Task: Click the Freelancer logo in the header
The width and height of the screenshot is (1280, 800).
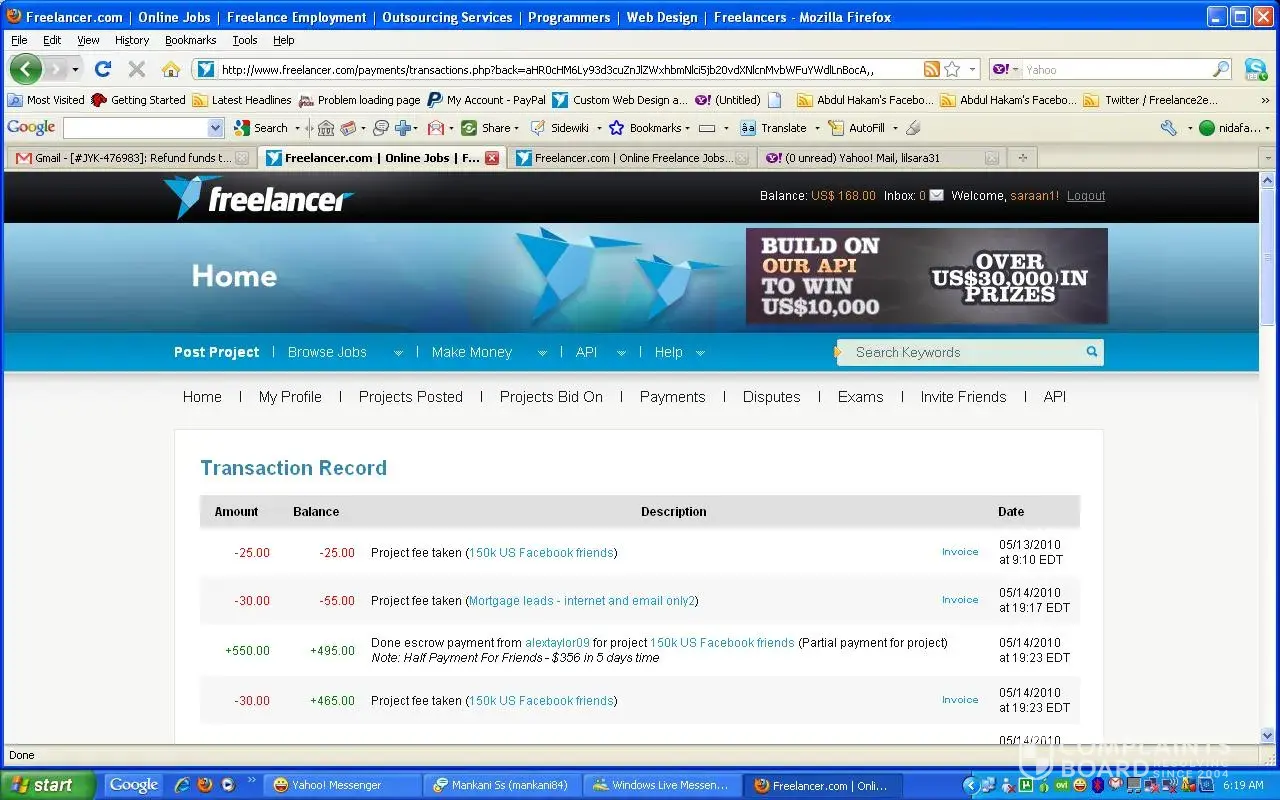Action: [259, 197]
